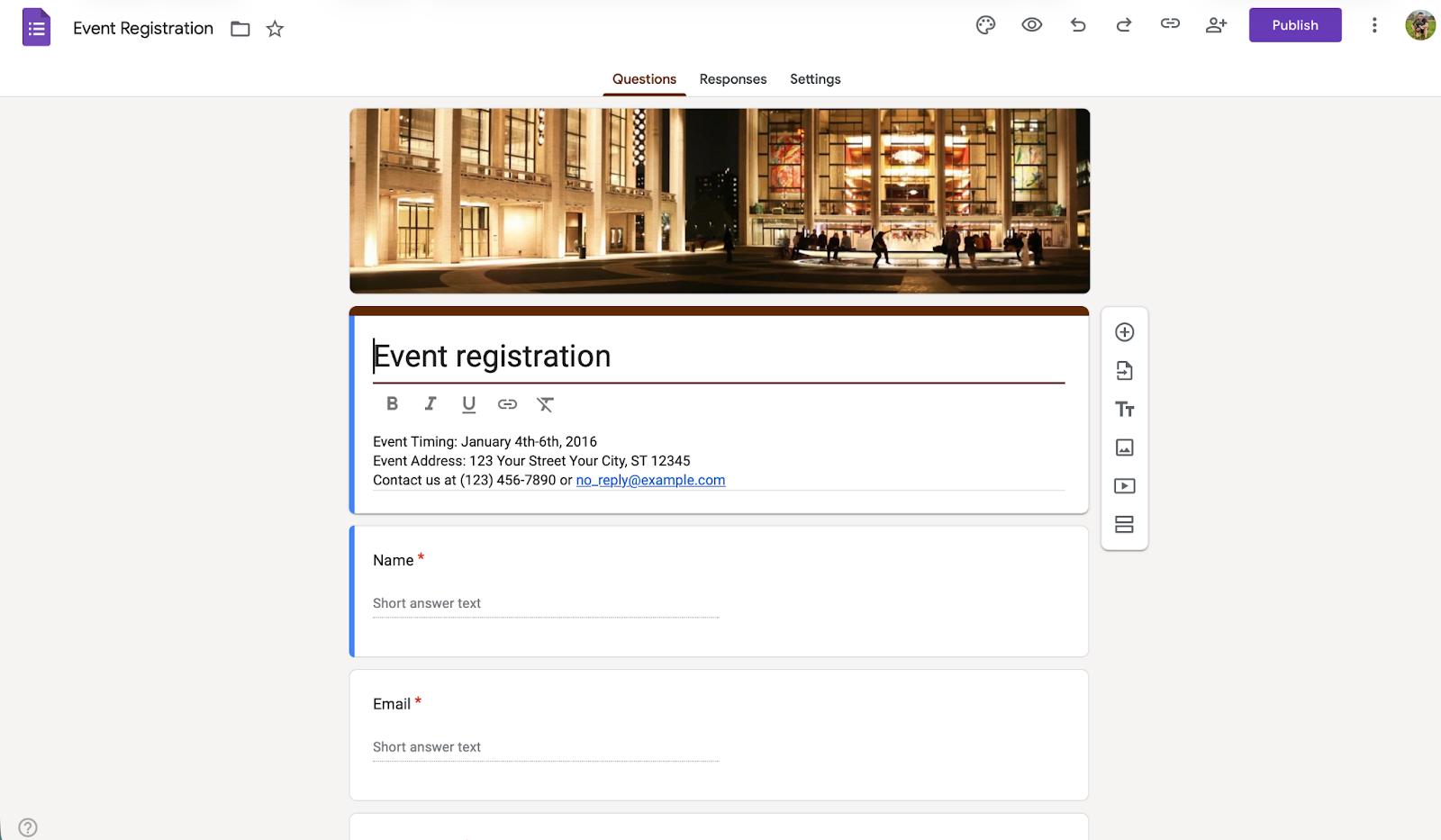
Task: Open the Settings tab
Action: point(814,79)
